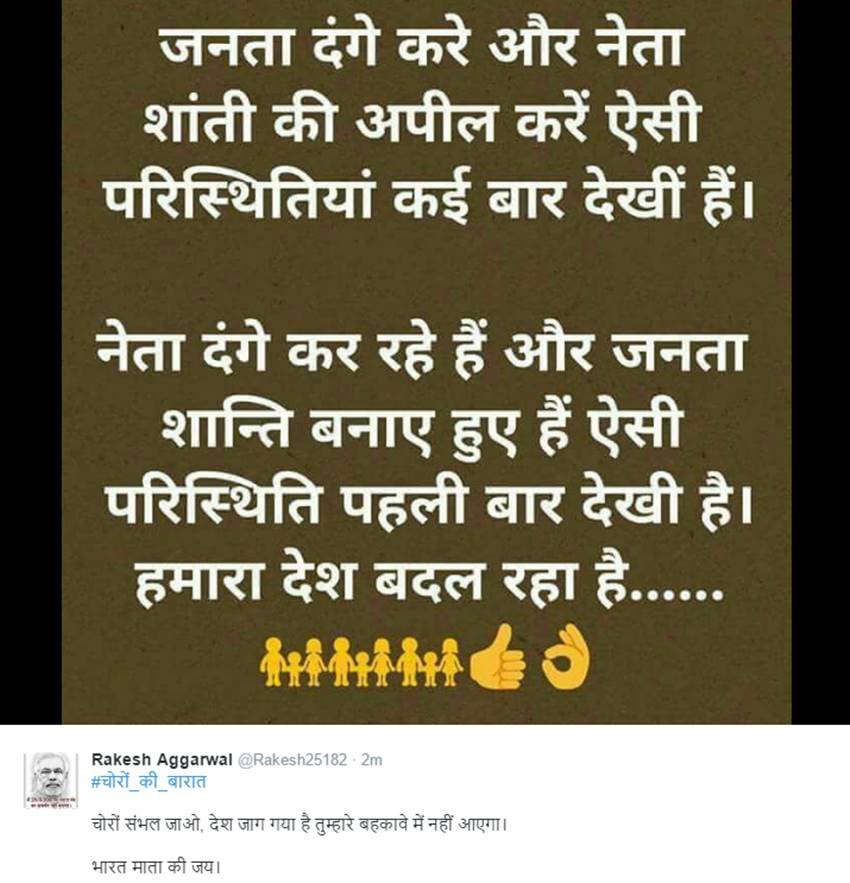850x883 pixels.
Task: Click the line नेता दंगे कर रहे हैं
Action: click(421, 354)
